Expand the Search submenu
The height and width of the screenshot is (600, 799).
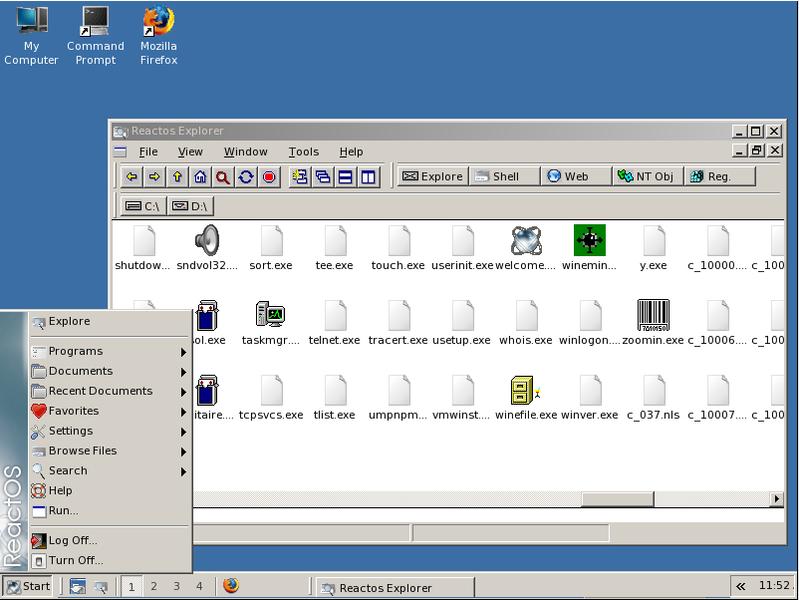coord(110,471)
